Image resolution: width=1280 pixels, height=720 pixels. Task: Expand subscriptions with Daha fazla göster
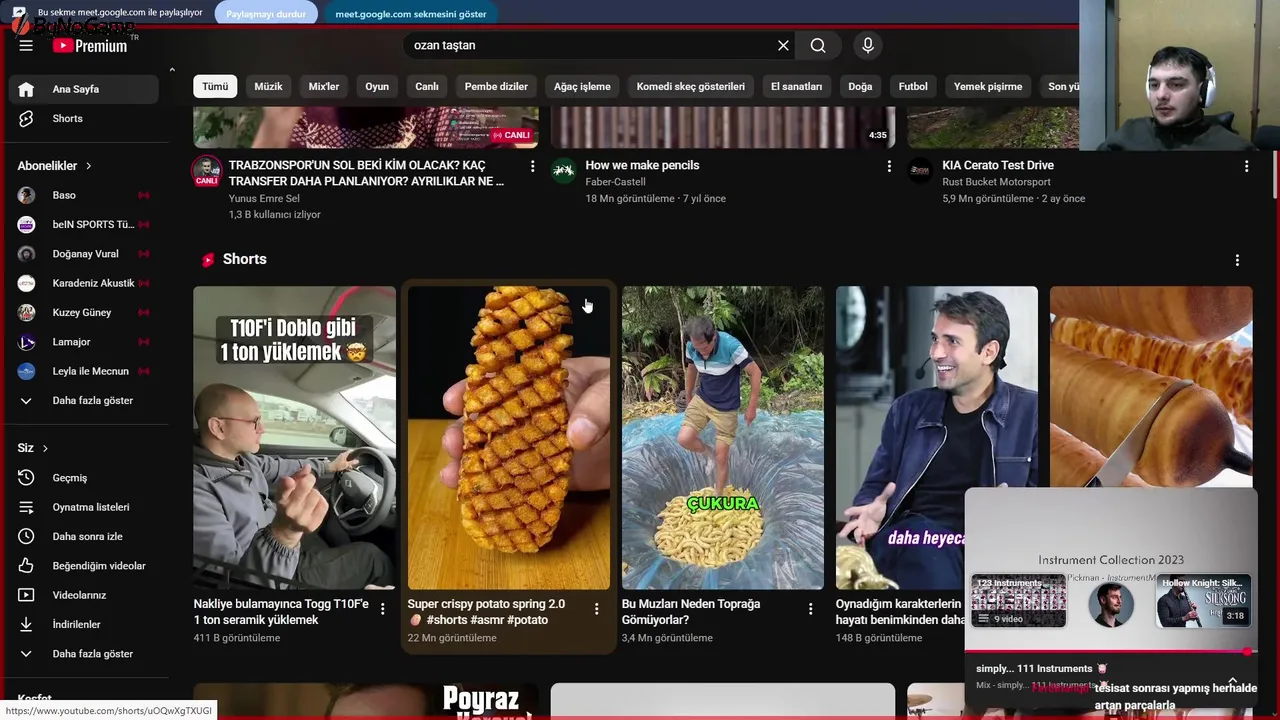[84, 400]
